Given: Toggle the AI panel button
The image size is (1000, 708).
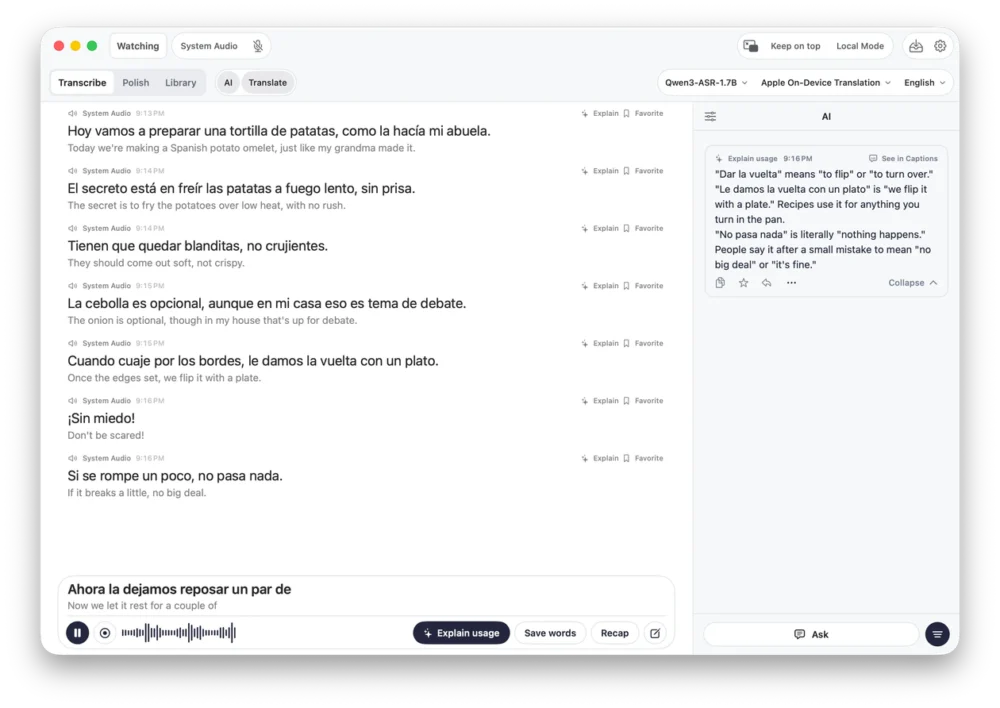Looking at the screenshot, I should 228,83.
